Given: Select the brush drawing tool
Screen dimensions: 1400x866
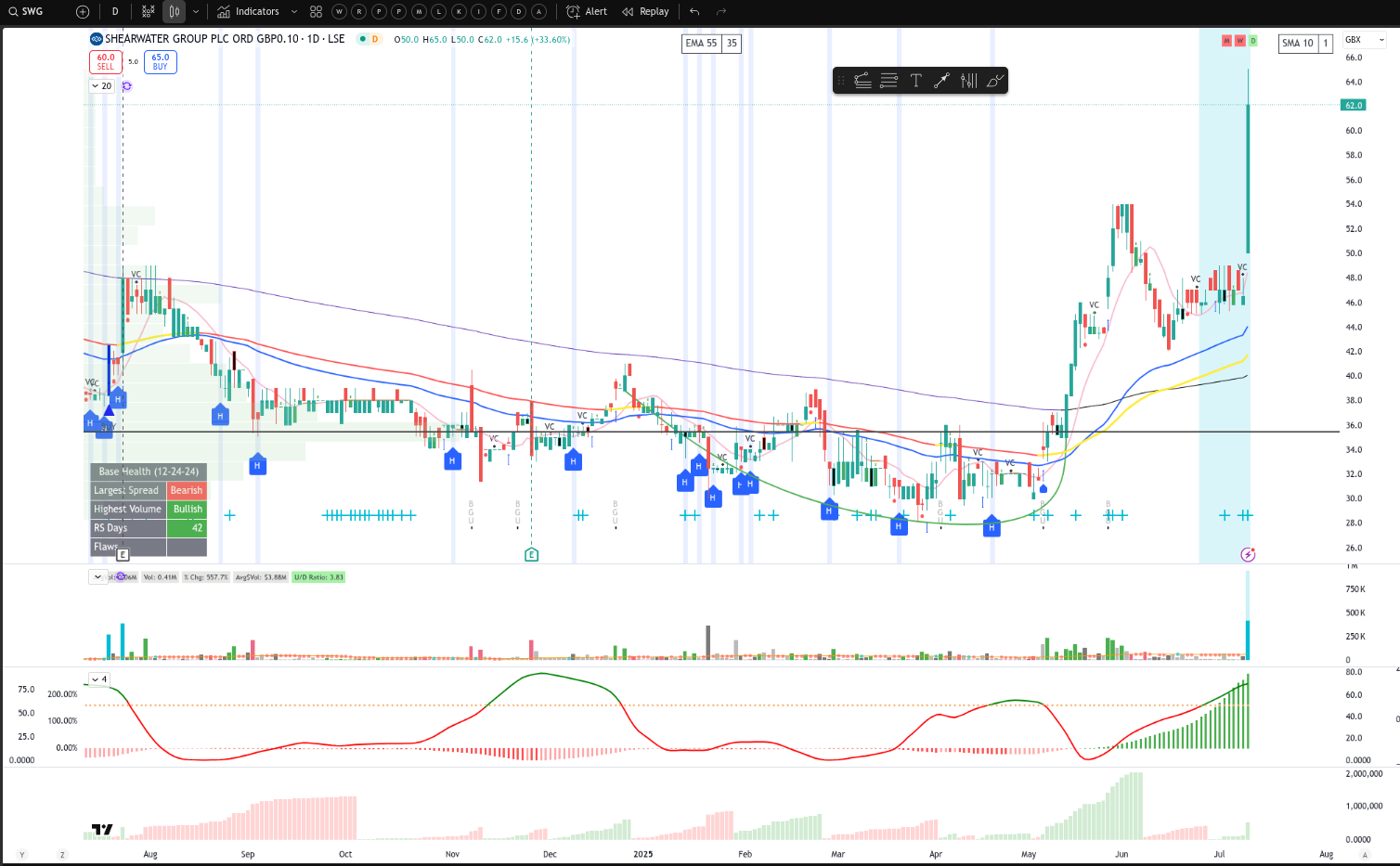Looking at the screenshot, I should tap(994, 81).
